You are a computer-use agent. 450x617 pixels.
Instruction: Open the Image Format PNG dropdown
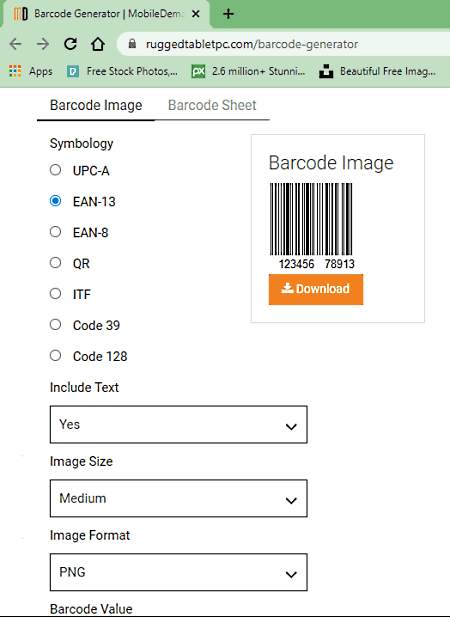coord(179,572)
